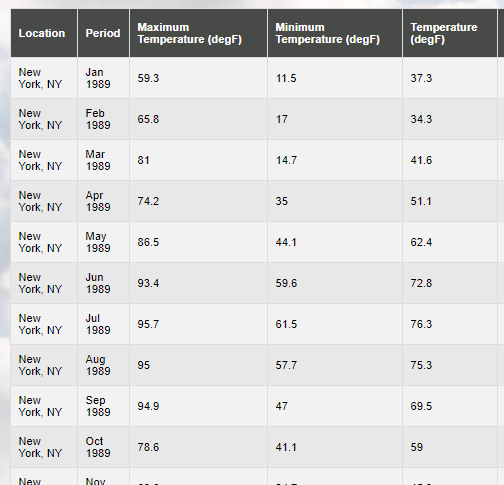Select minimum temperature value 57.7
This screenshot has height=485, width=504.
286,365
